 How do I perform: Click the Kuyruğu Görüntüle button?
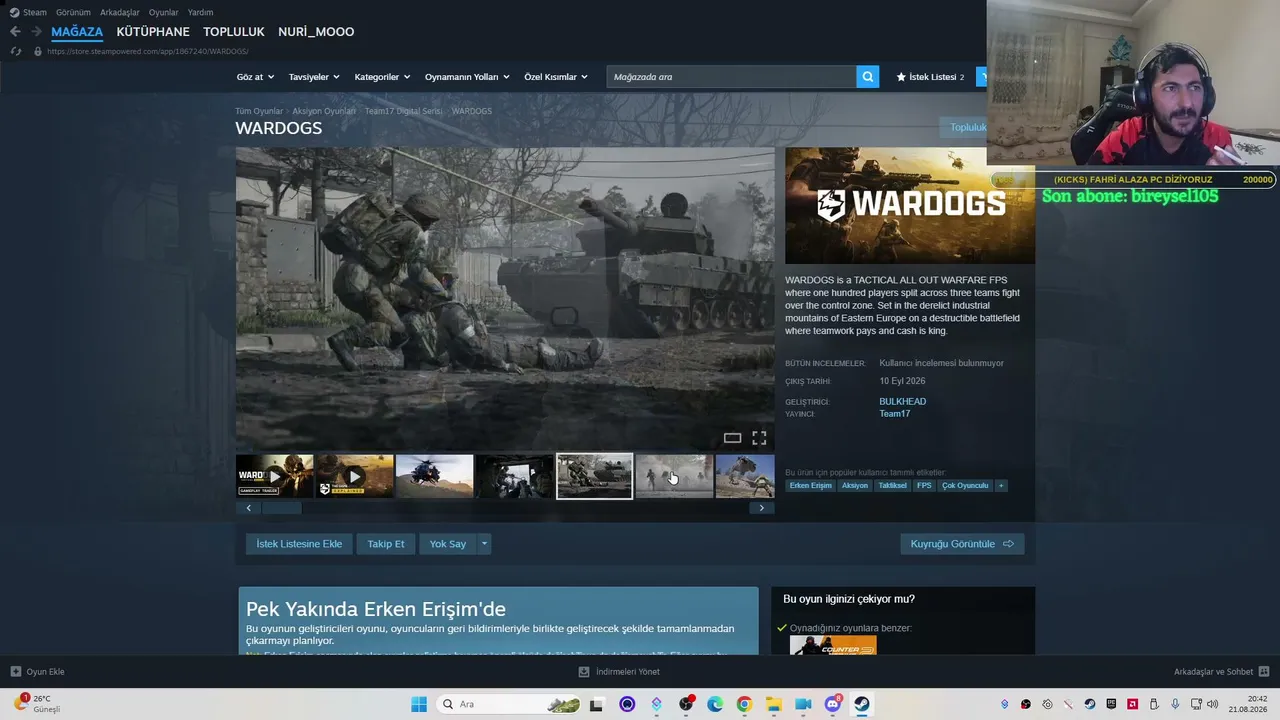pos(962,544)
